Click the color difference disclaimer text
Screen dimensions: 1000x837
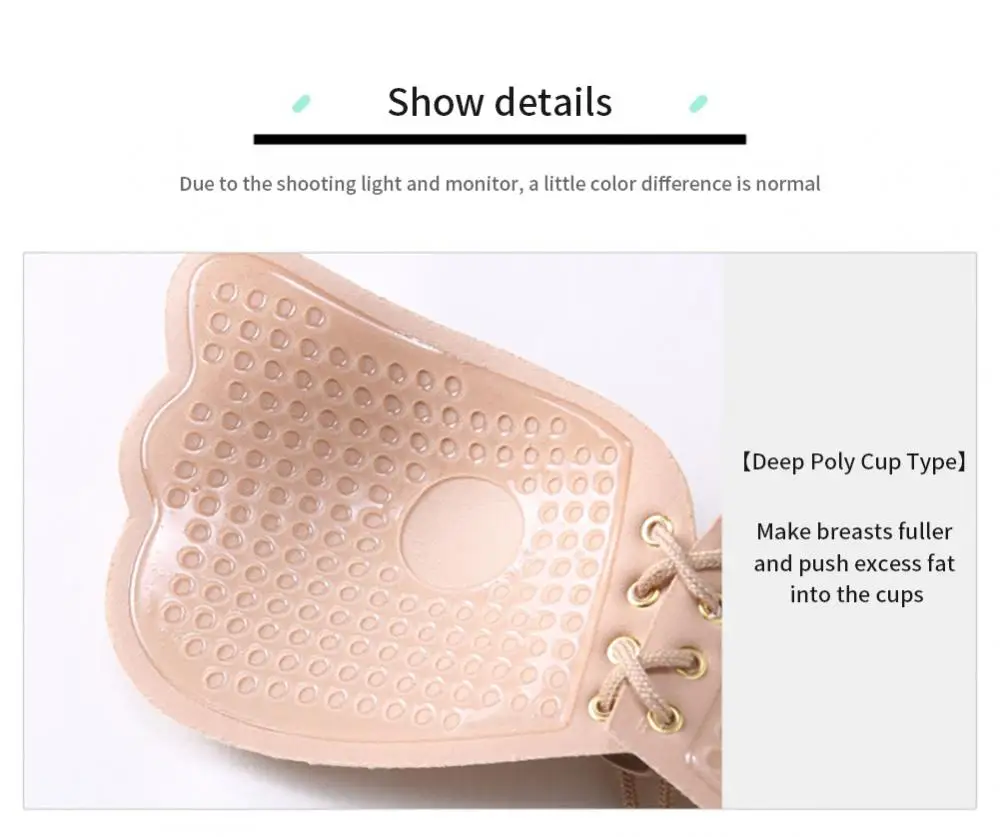pos(499,184)
